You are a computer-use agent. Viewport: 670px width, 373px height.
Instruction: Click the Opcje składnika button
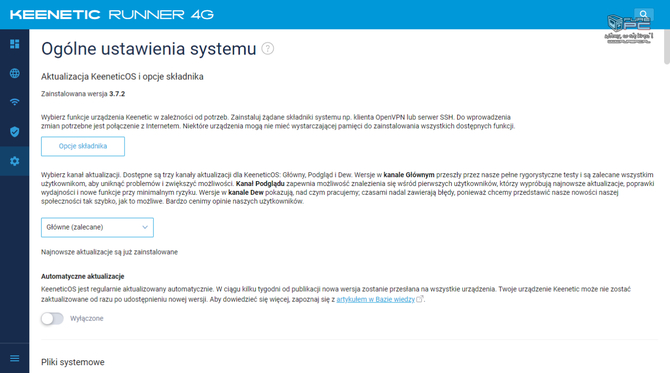(83, 146)
